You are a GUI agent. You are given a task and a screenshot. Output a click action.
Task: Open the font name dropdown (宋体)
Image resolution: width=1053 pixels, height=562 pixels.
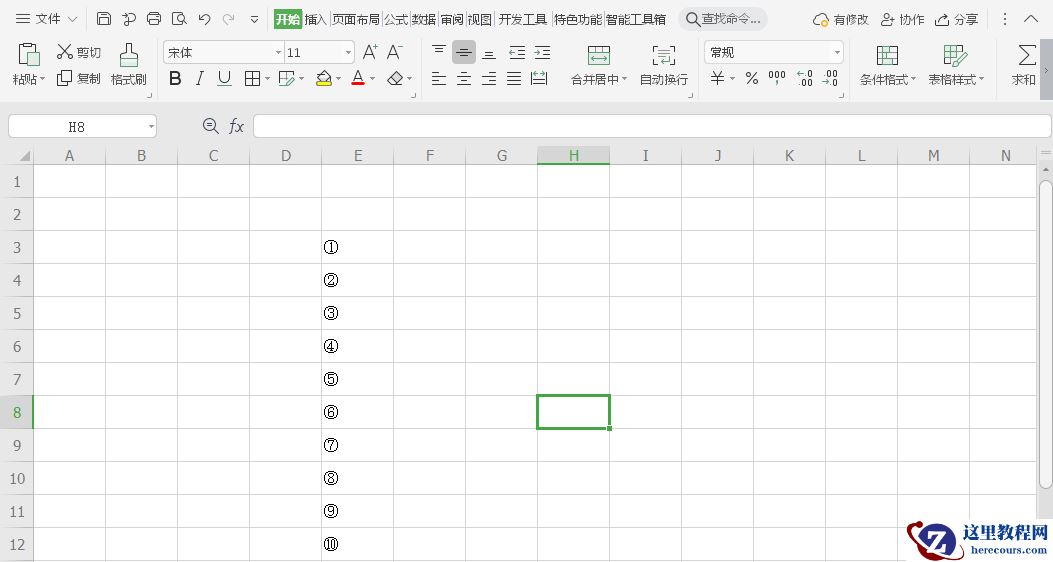pos(279,52)
